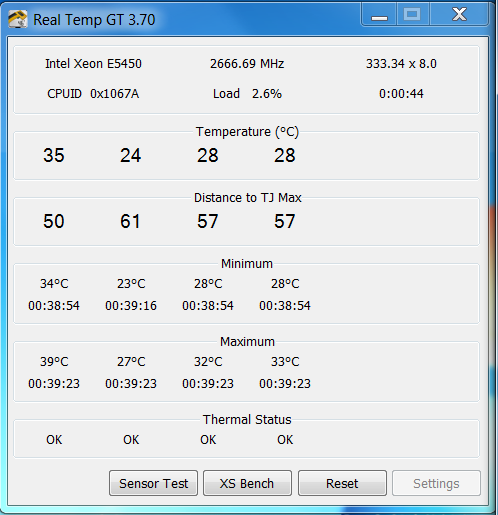Click the core temperature reading 24

pos(131,155)
